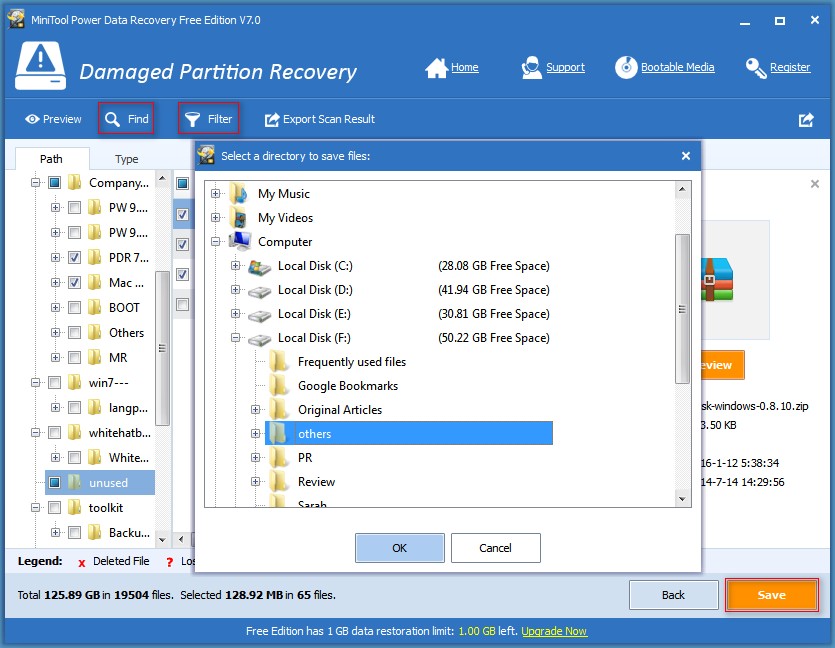Viewport: 835px width, 648px height.
Task: Click the toolkit folder icon in Path tree
Action: coord(75,507)
